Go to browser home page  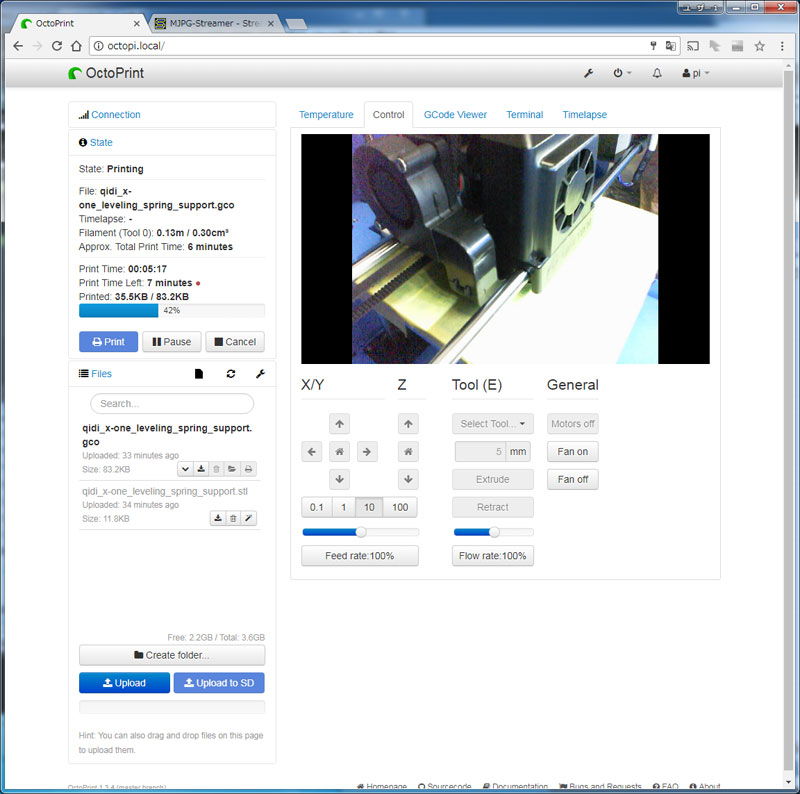[x=76, y=46]
